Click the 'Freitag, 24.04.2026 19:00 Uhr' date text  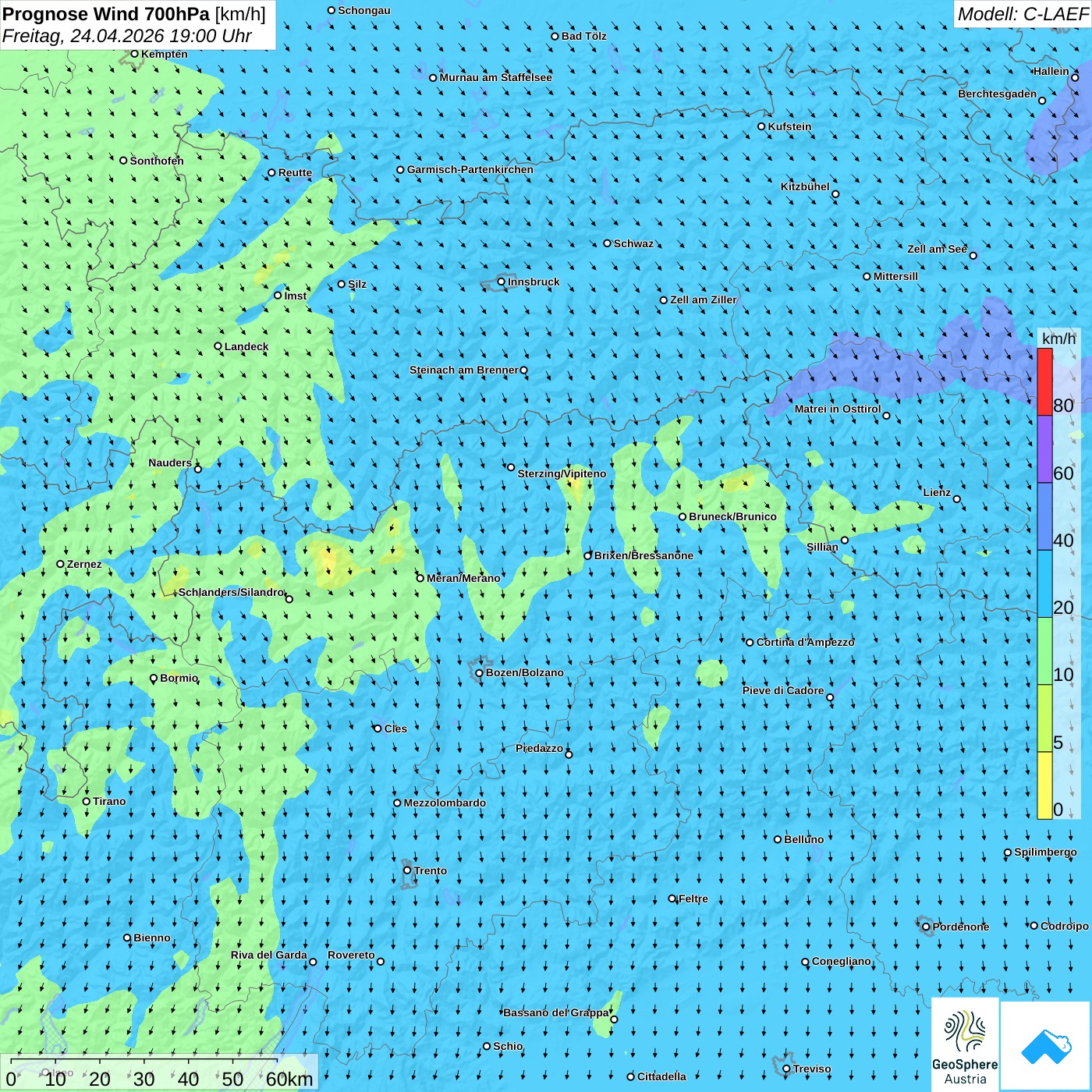(127, 36)
